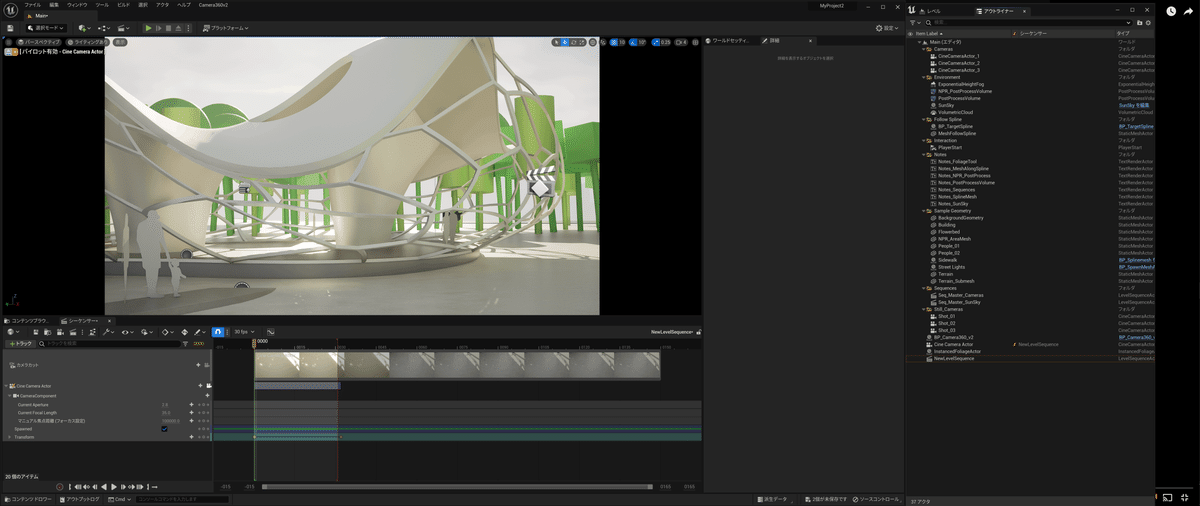Image resolution: width=1200 pixels, height=506 pixels.
Task: Open the 設定 dropdown at top right
Action: coord(887,28)
